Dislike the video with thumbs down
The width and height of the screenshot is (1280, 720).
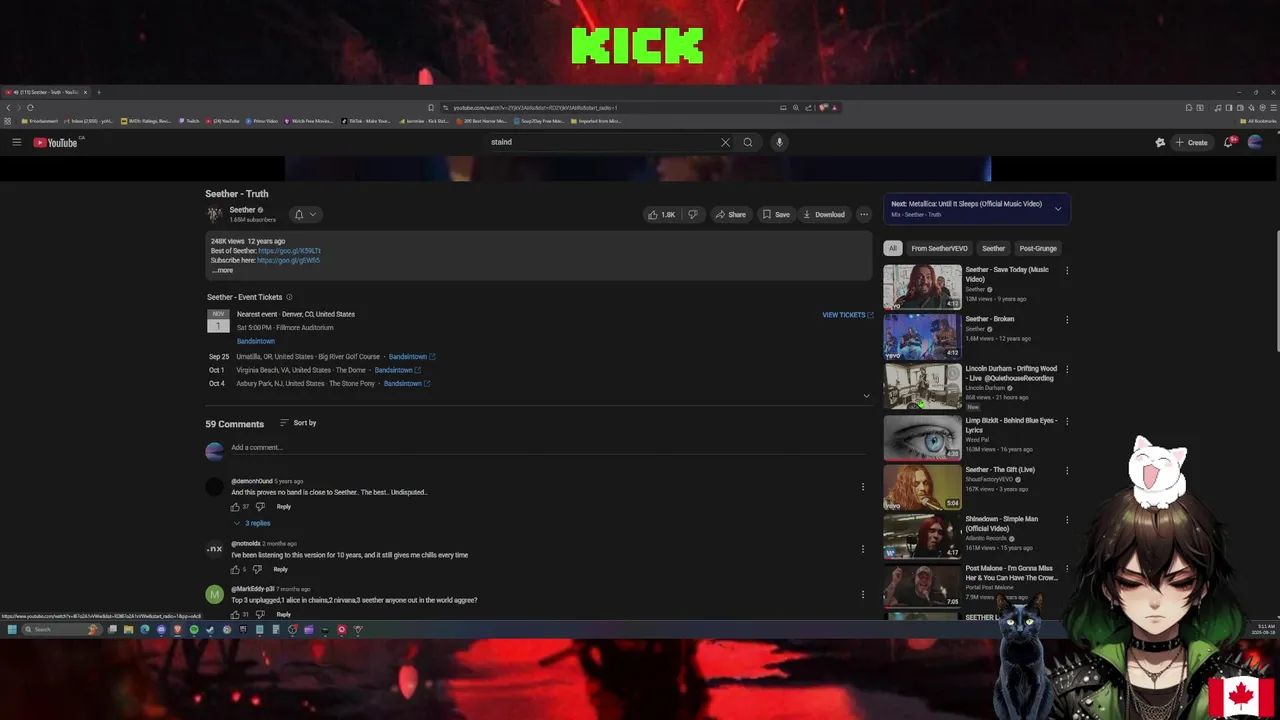click(692, 214)
